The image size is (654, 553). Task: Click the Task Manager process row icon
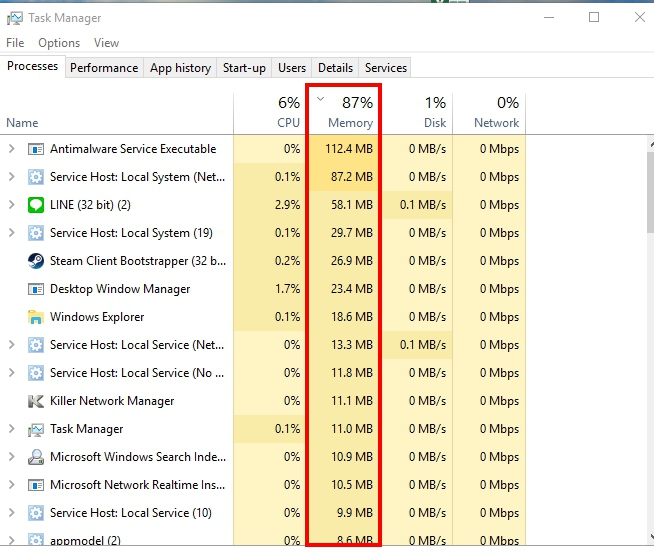(36, 429)
